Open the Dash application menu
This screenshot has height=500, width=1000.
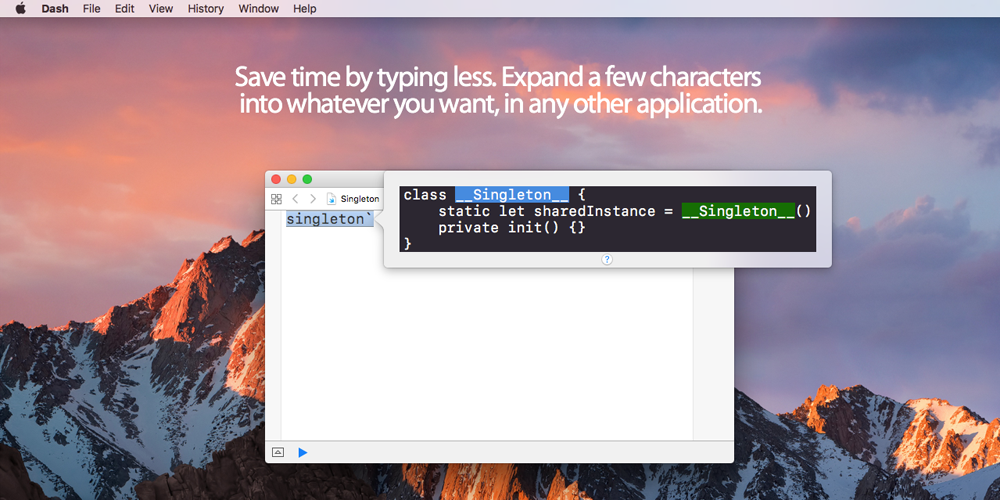(55, 9)
